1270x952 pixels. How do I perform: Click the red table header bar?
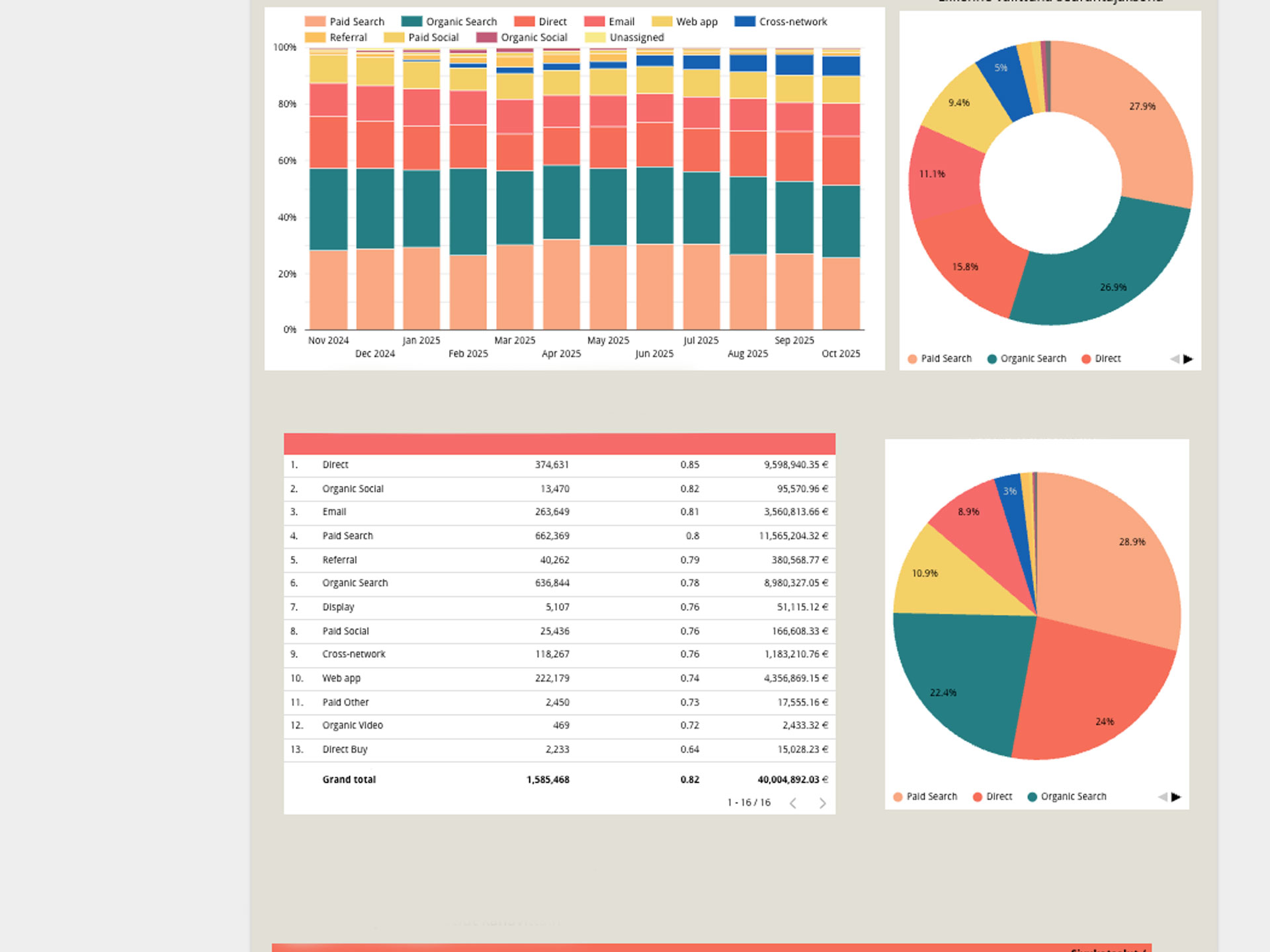[x=559, y=444]
